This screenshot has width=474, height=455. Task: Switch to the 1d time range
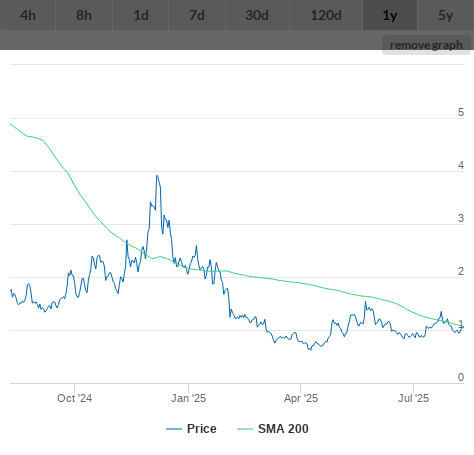pyautogui.click(x=141, y=15)
